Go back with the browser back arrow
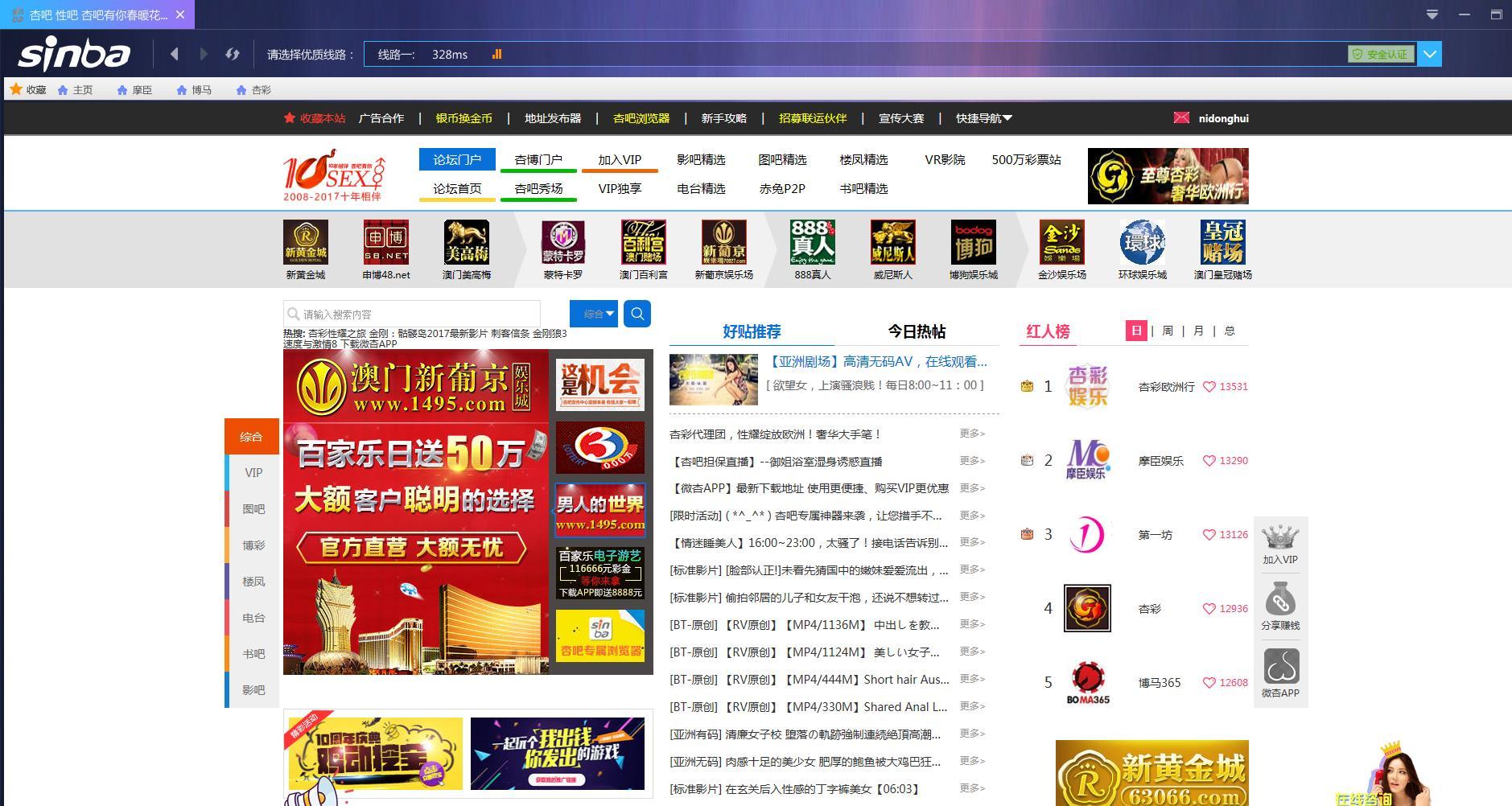 (x=175, y=54)
